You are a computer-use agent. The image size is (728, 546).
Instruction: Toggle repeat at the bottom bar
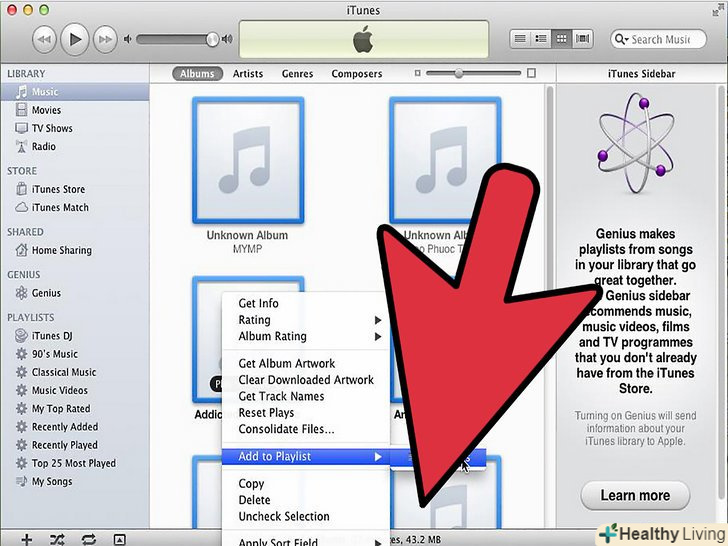pyautogui.click(x=89, y=539)
